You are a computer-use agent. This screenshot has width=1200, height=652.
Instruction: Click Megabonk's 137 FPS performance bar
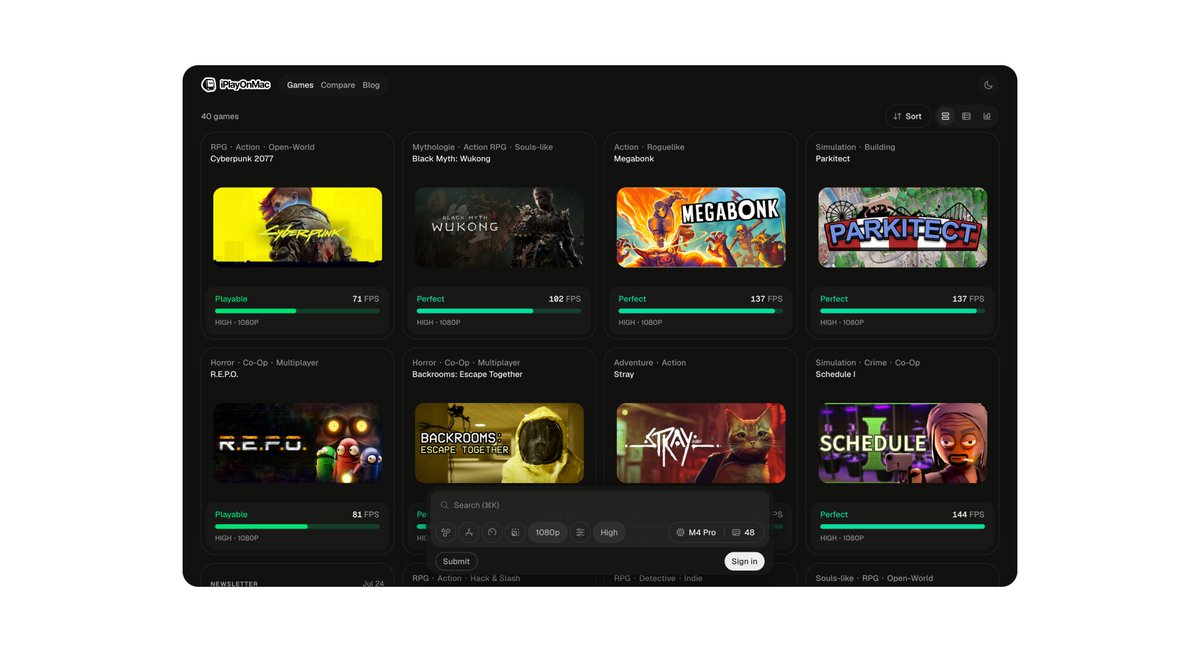[x=701, y=311]
